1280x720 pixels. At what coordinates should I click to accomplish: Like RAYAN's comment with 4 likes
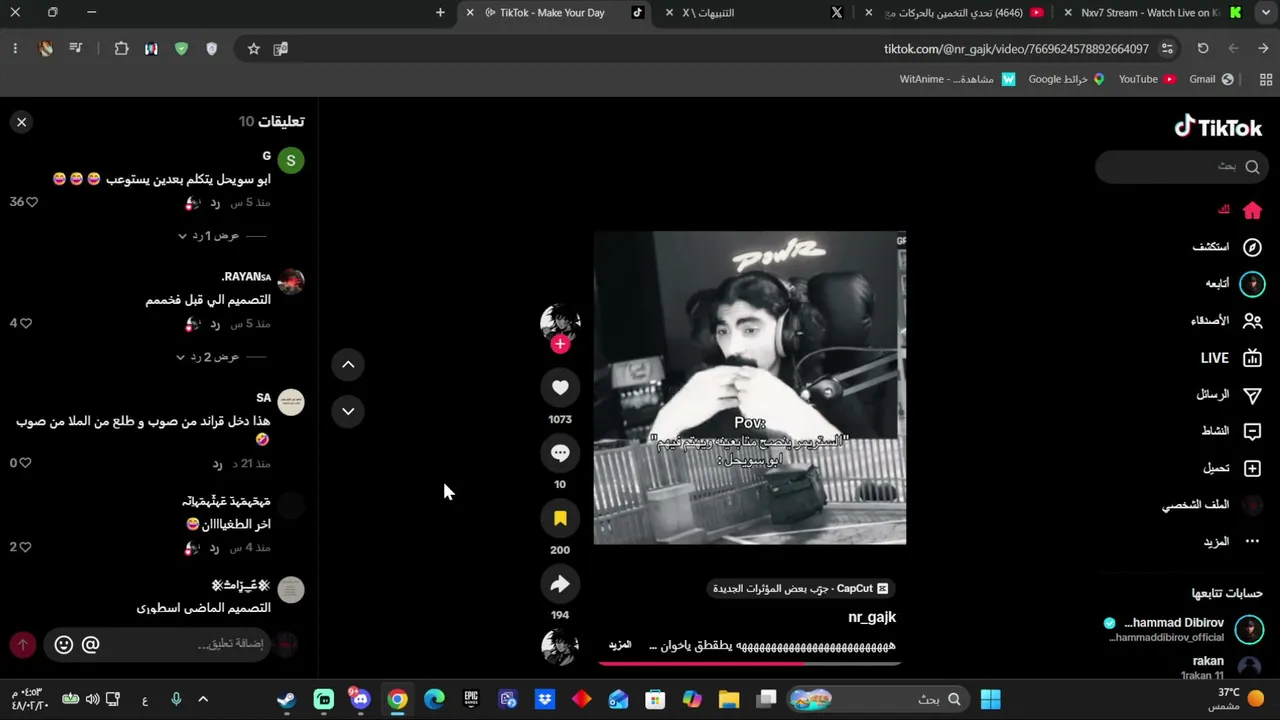point(26,323)
